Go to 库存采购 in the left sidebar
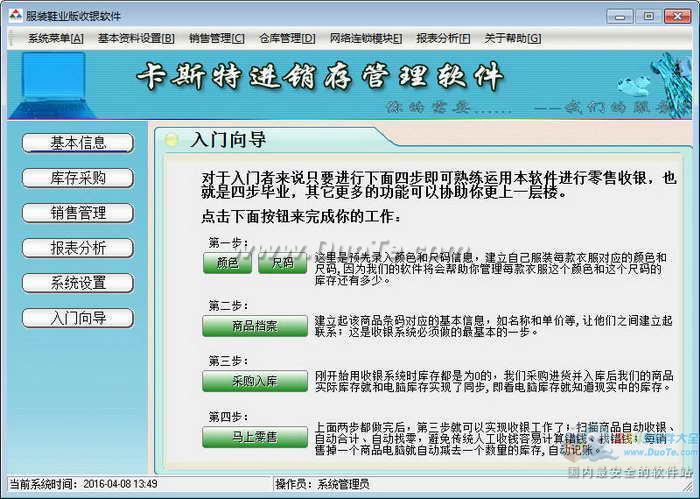 point(78,178)
